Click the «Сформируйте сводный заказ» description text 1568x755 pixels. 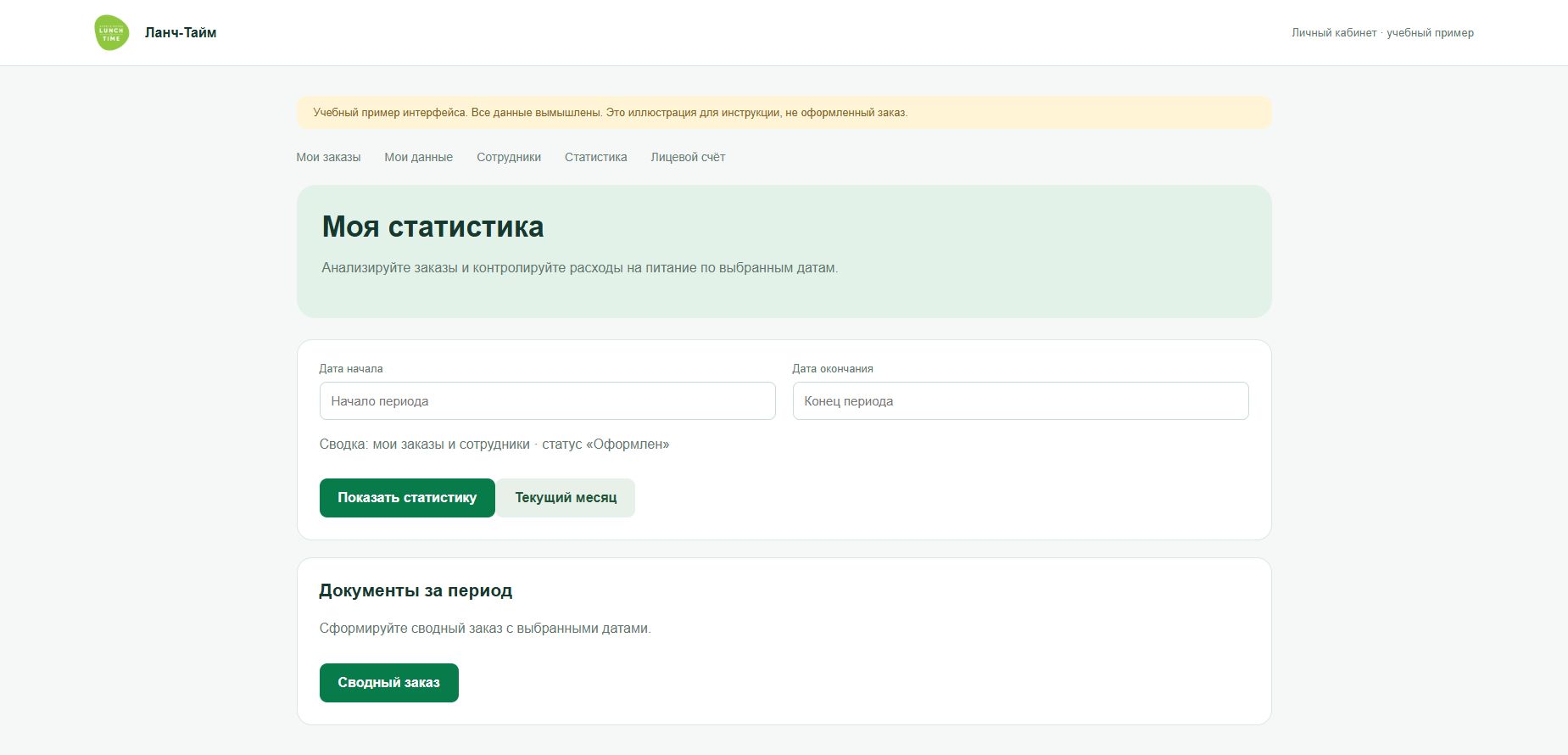[x=485, y=629]
